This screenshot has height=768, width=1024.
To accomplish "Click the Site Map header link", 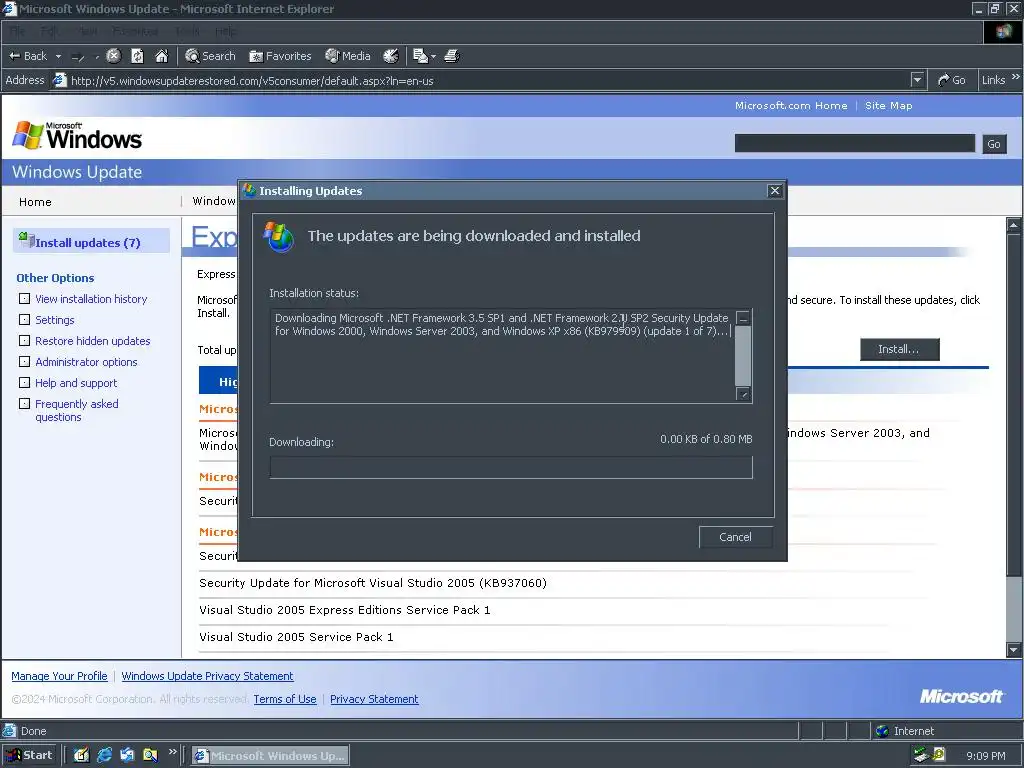I will click(888, 105).
